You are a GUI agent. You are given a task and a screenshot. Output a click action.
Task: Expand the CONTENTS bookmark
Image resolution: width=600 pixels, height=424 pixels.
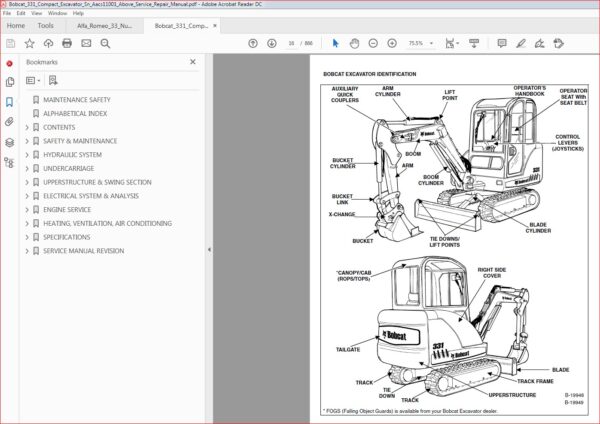pyautogui.click(x=27, y=127)
